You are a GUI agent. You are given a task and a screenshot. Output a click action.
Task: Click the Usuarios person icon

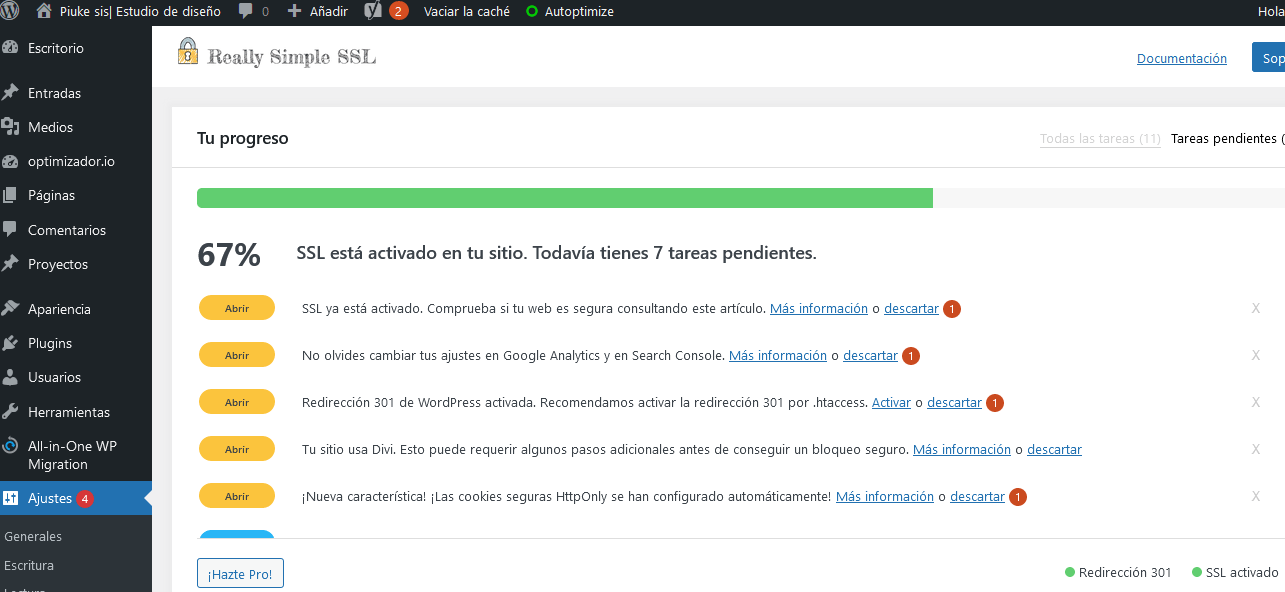tap(10, 377)
